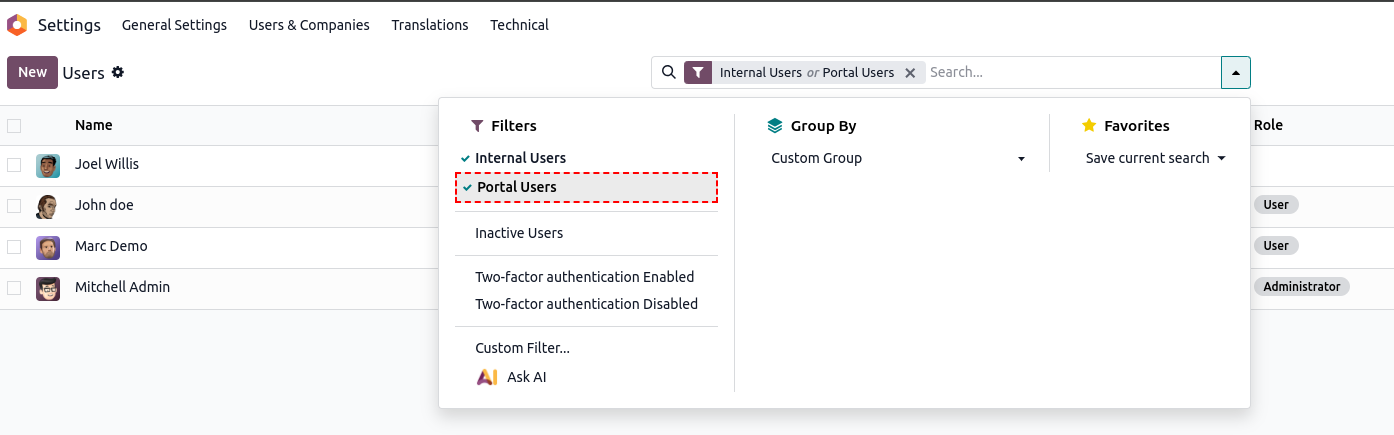
Task: Open the Users & Companies menu
Action: [309, 25]
